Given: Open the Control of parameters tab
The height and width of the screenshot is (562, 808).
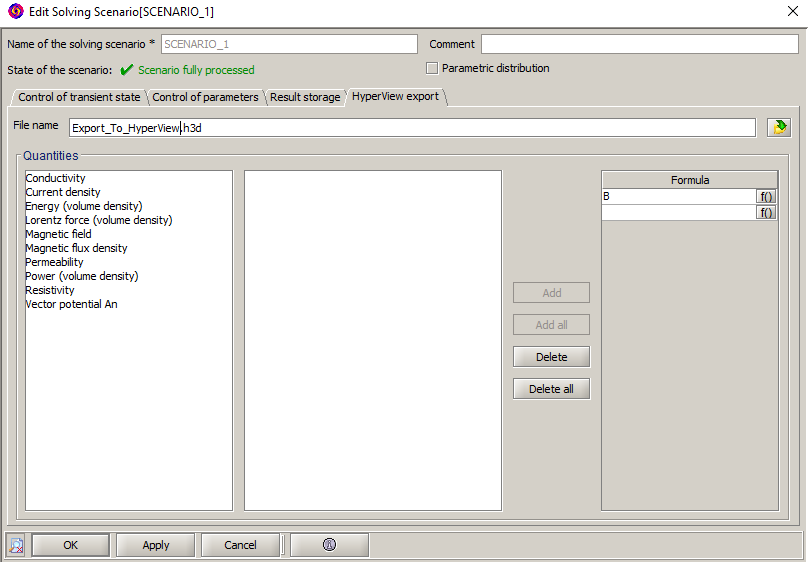Looking at the screenshot, I should (205, 97).
